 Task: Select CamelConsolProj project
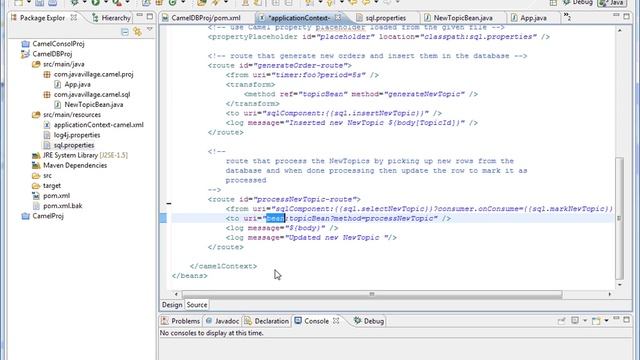click(58, 44)
